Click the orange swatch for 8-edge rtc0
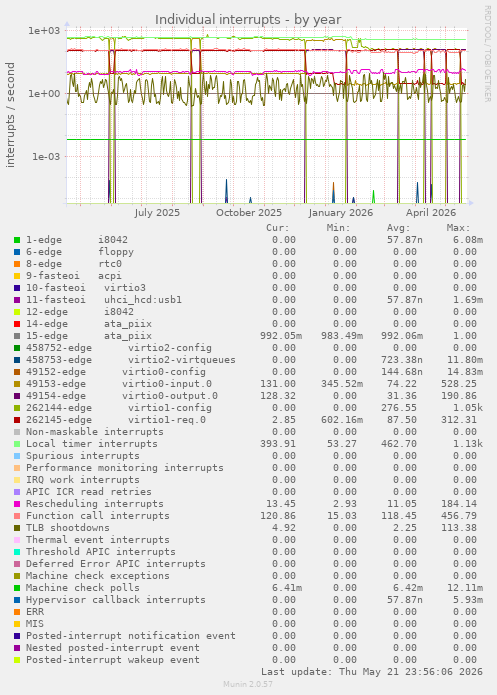497x695 pixels. (17, 264)
